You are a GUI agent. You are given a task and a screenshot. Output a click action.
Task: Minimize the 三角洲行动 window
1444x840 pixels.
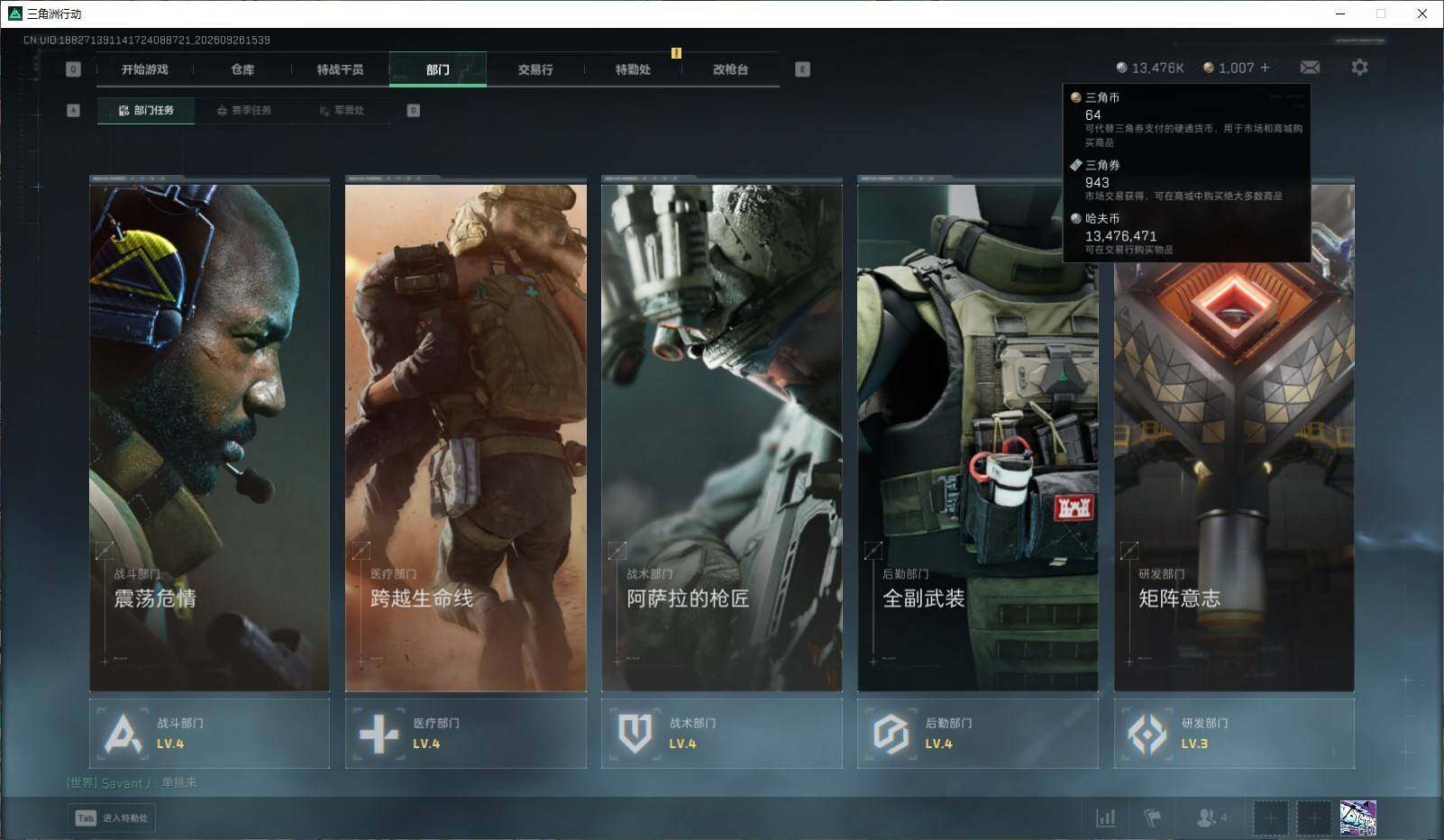click(x=1340, y=14)
